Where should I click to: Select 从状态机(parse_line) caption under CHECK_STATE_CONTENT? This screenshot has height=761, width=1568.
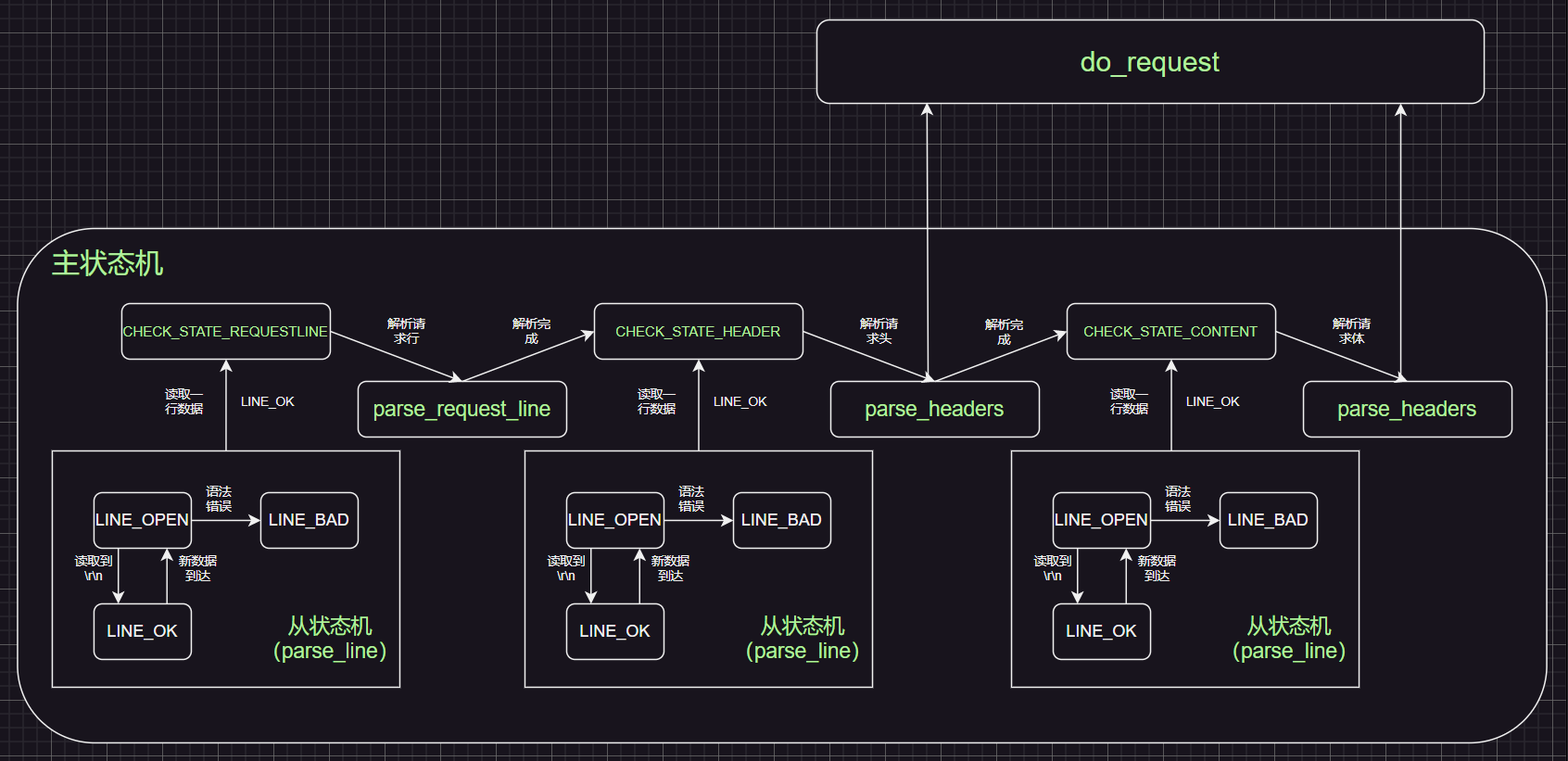(1289, 639)
